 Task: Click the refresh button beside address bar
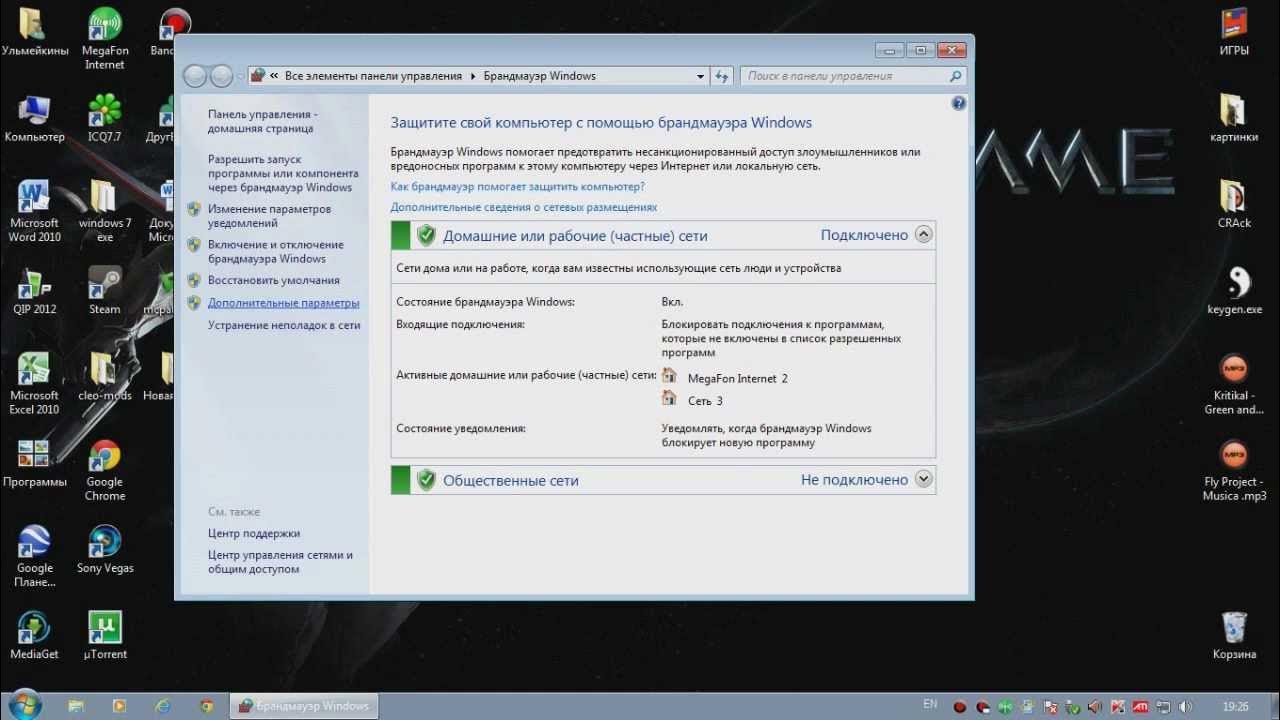click(722, 76)
